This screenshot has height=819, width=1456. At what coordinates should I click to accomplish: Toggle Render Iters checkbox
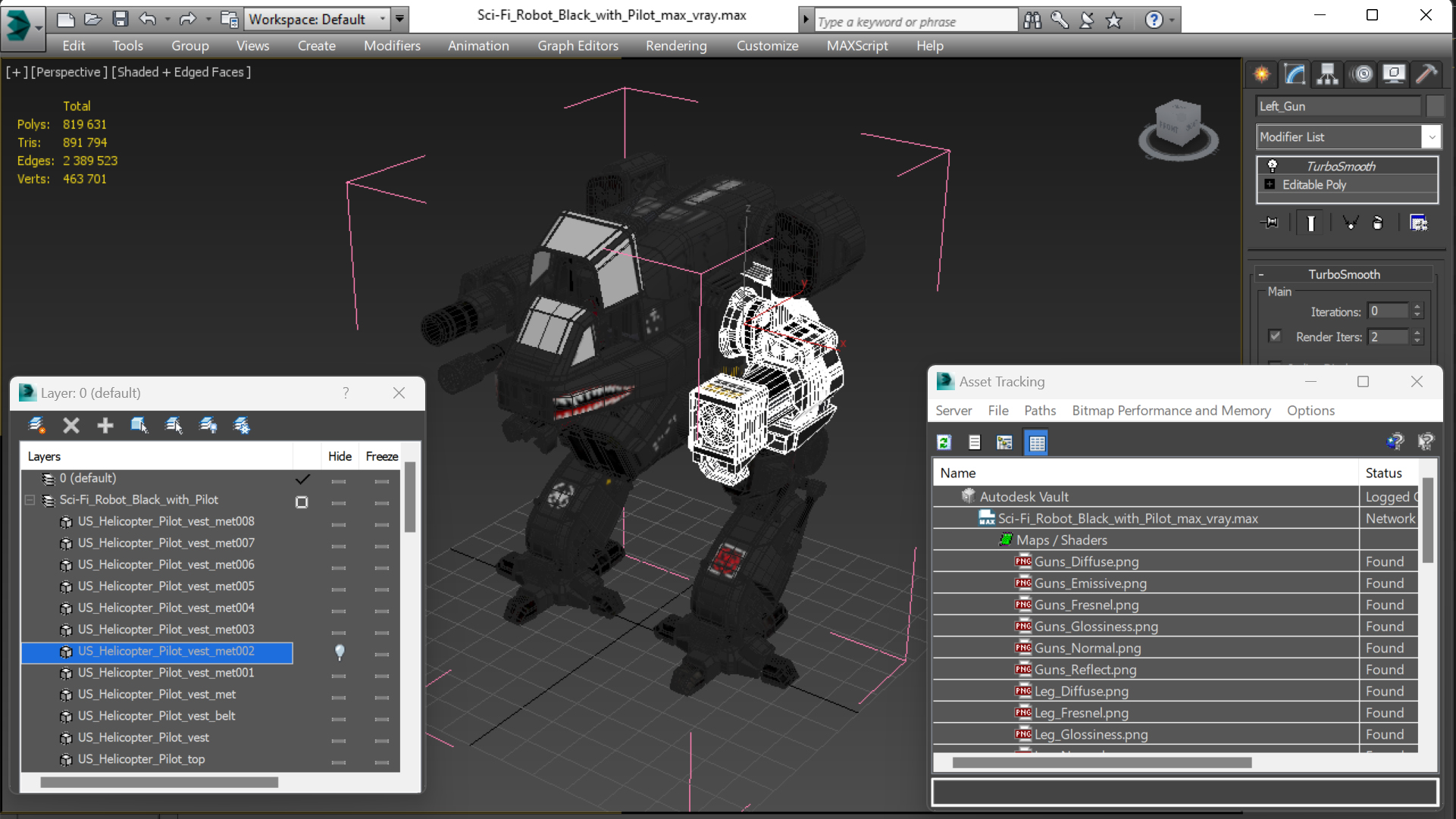[x=1275, y=336]
